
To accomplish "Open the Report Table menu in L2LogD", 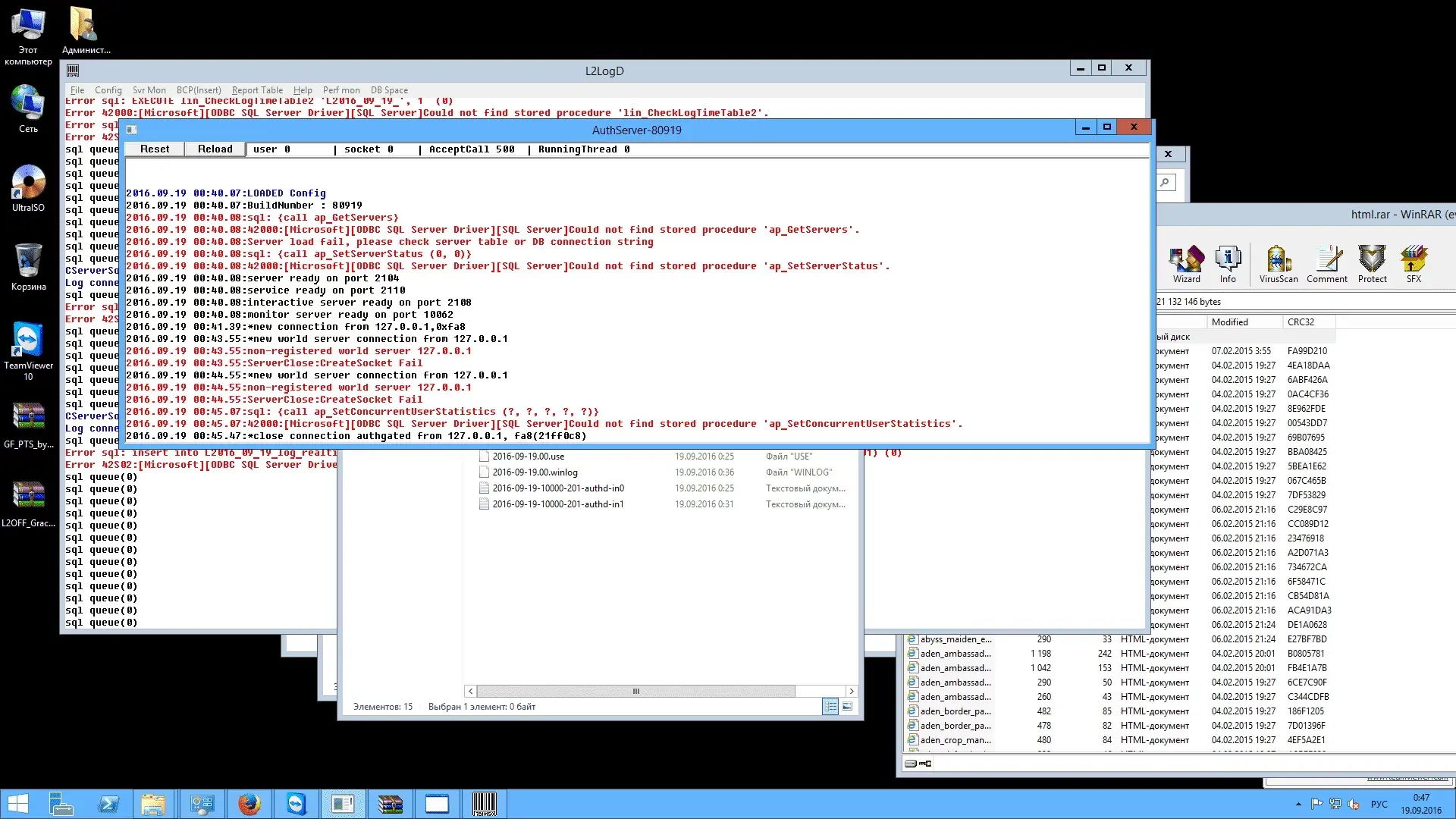I will [x=257, y=90].
